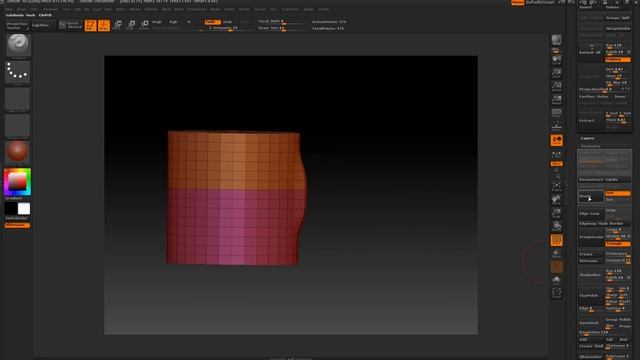Toggle the Transp transparency icon
This screenshot has height=360, width=640.
tap(556, 253)
